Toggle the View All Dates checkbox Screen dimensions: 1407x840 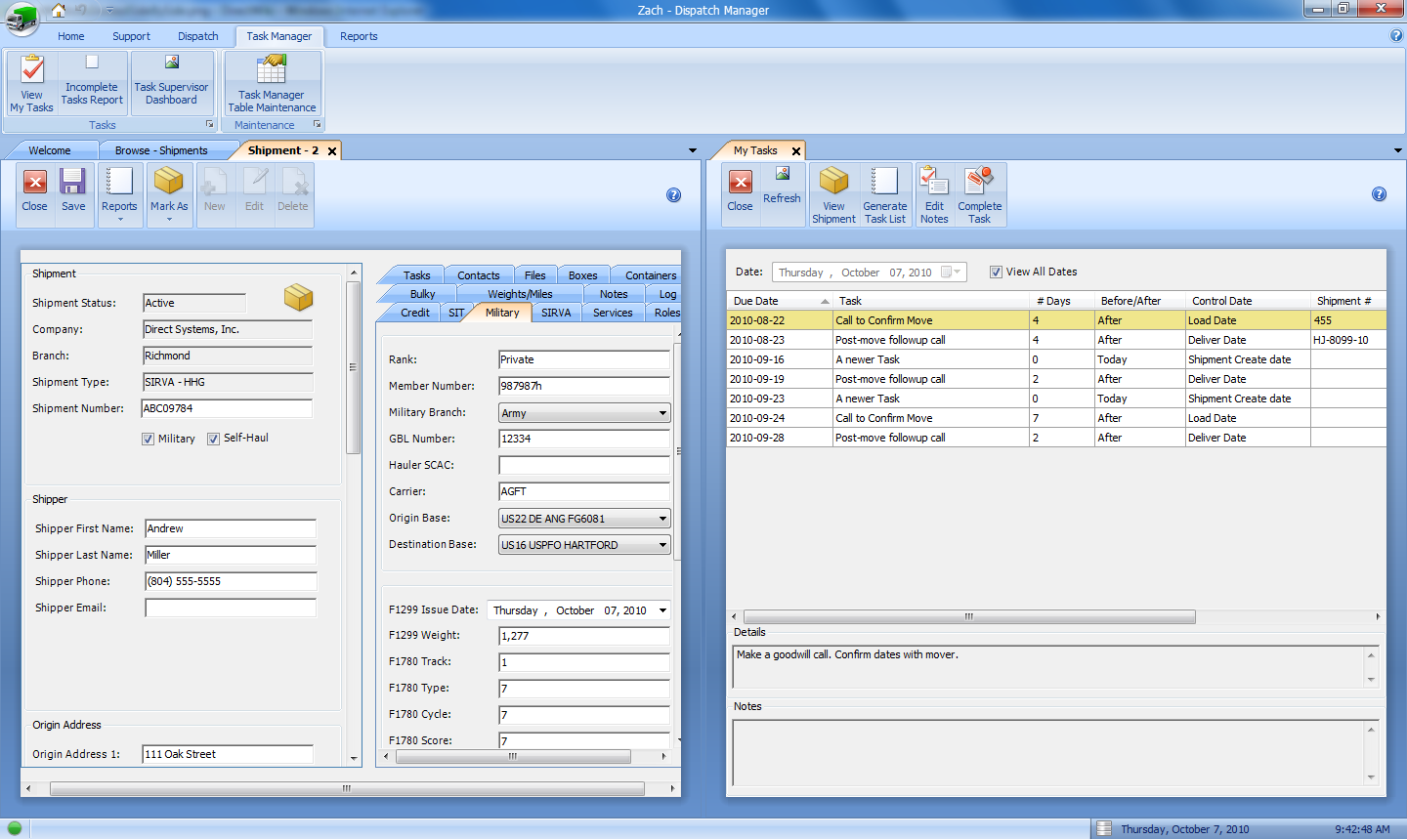coord(996,273)
